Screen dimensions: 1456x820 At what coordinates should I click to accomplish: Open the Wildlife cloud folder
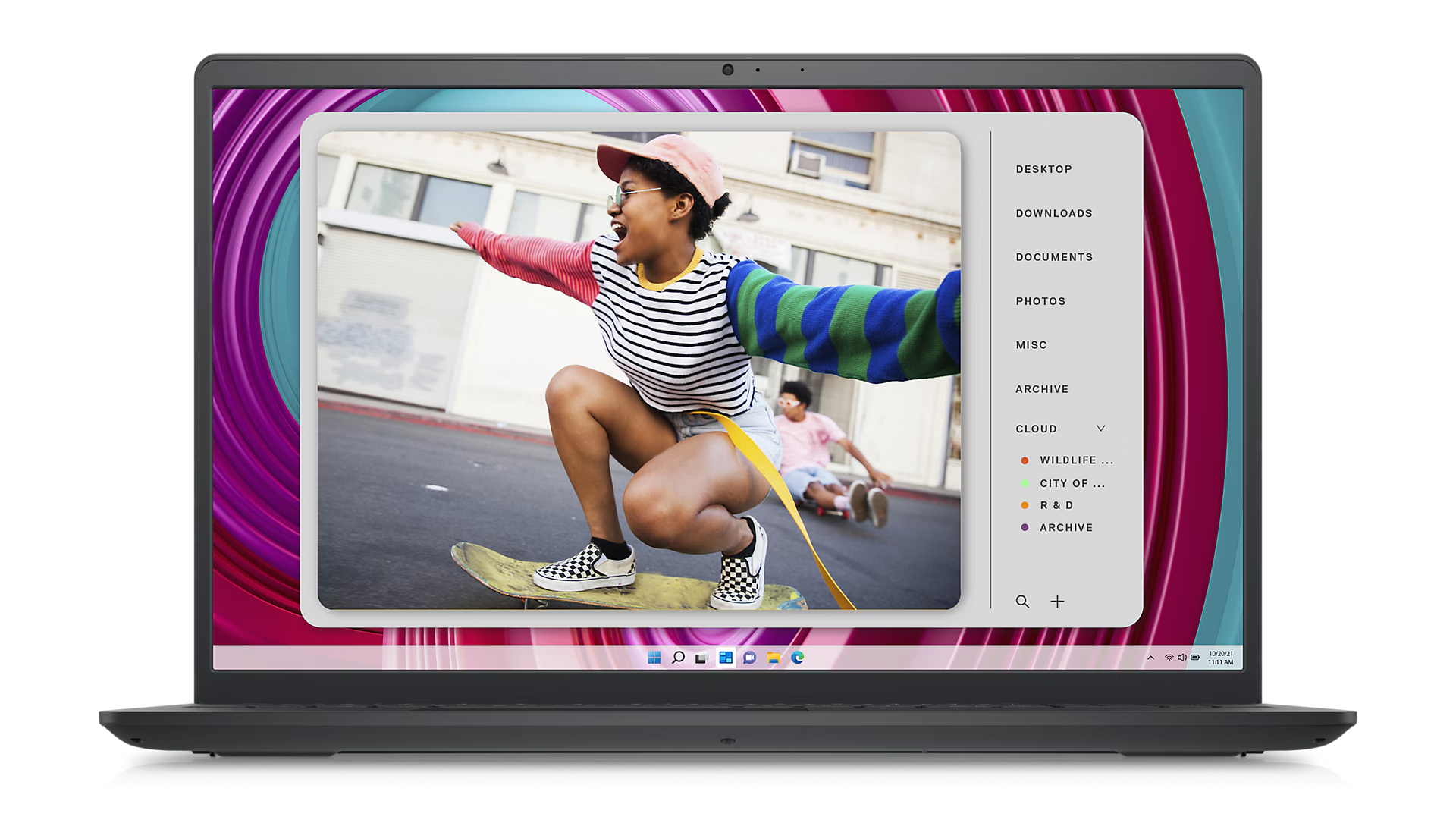point(1075,460)
